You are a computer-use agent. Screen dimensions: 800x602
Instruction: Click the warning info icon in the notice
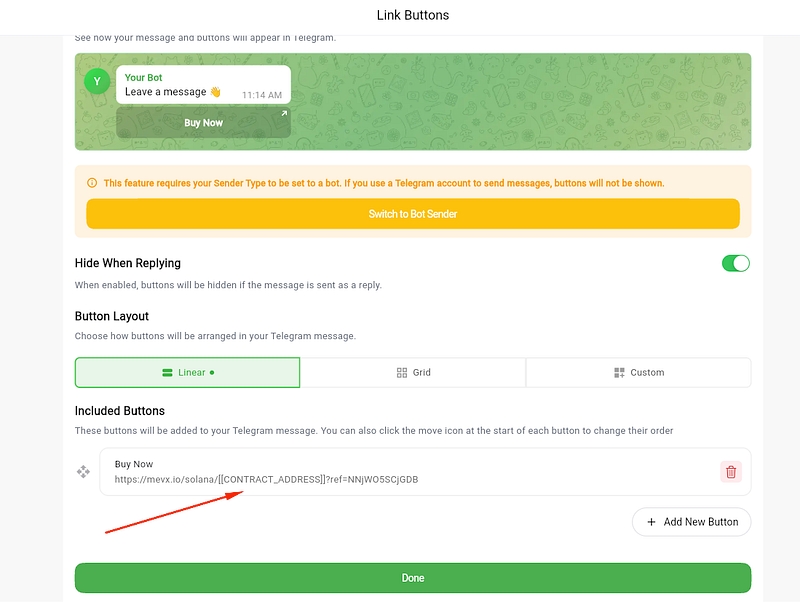(92, 183)
